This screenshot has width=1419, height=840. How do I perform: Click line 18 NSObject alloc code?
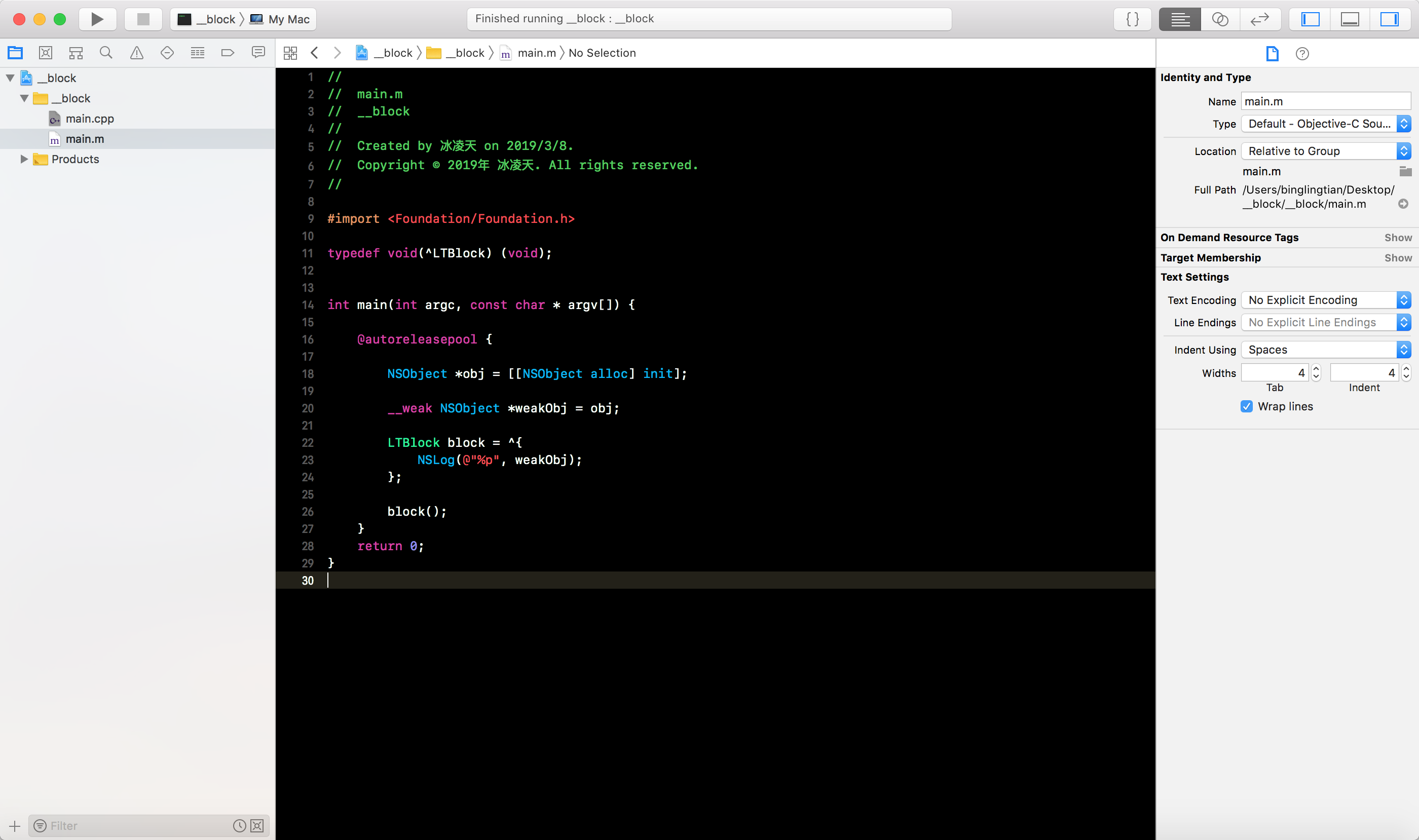[x=537, y=373]
